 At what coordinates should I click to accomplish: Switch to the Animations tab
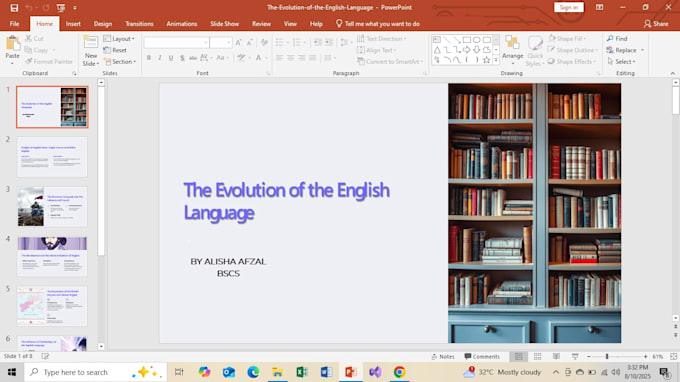182,24
